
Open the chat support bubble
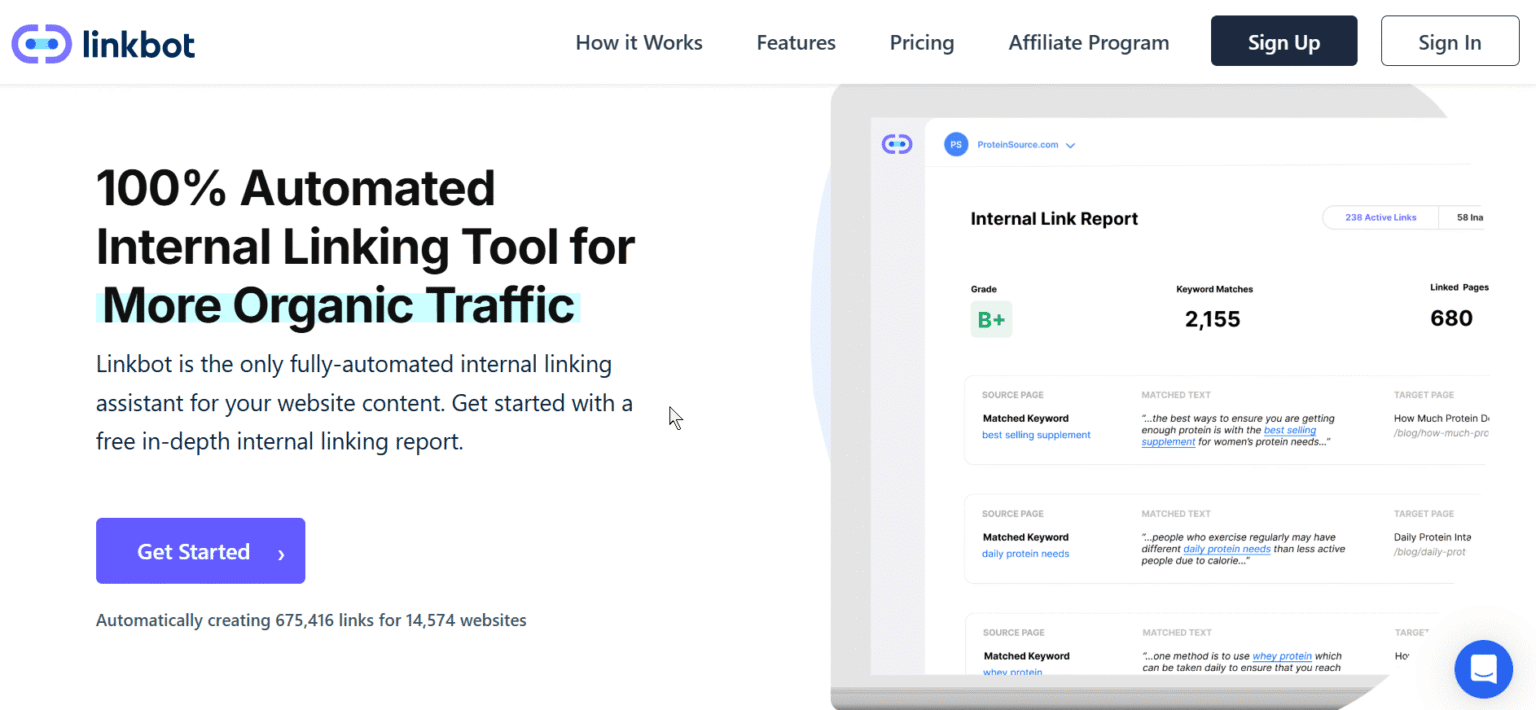1483,669
